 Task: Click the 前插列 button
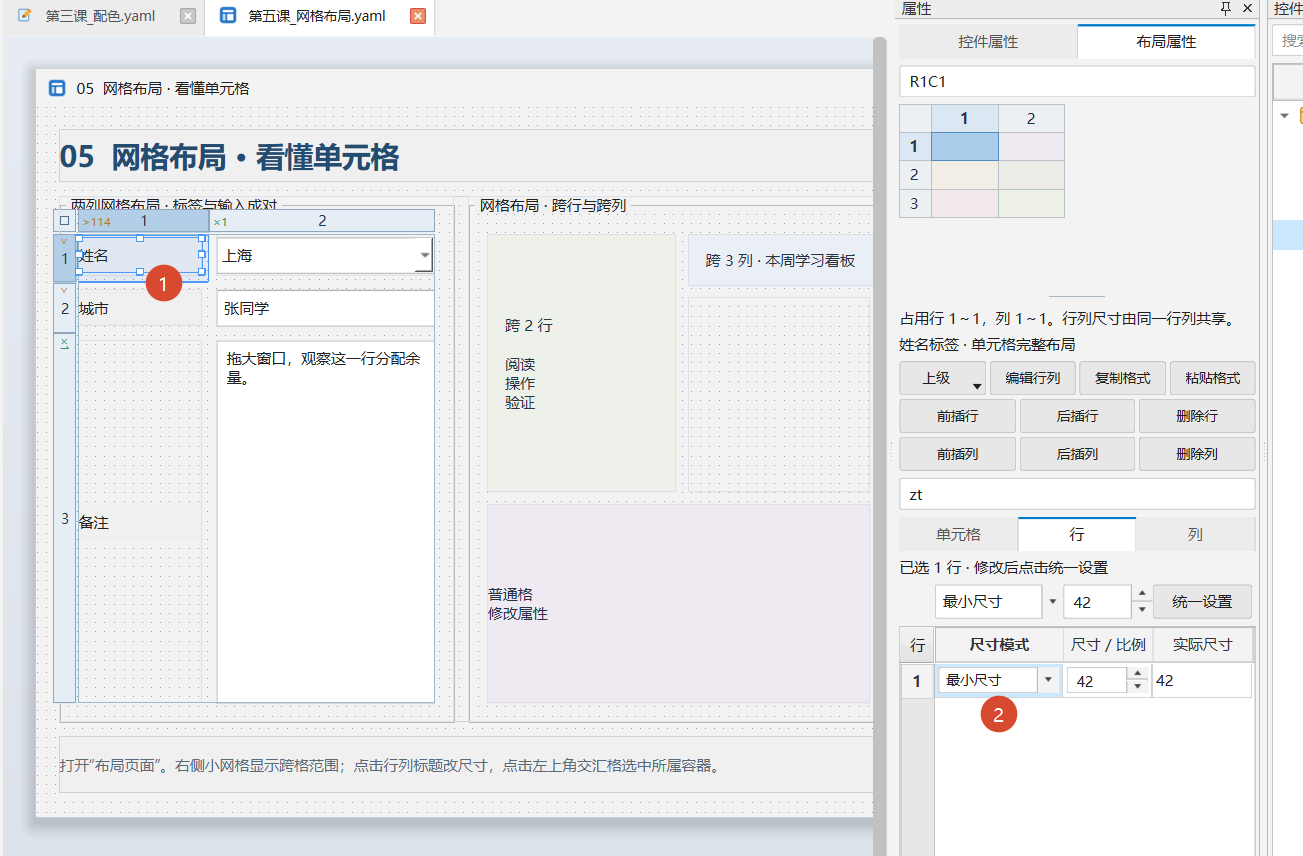coord(958,454)
